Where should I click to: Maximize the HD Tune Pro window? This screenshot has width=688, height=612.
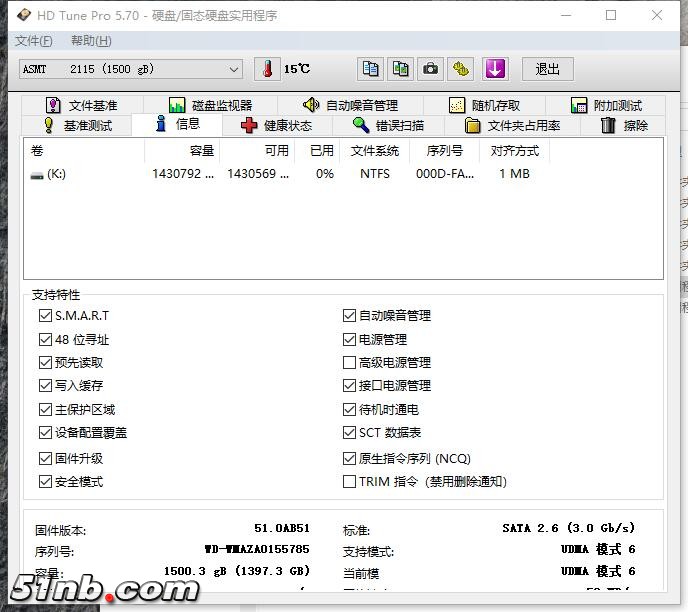click(x=611, y=15)
